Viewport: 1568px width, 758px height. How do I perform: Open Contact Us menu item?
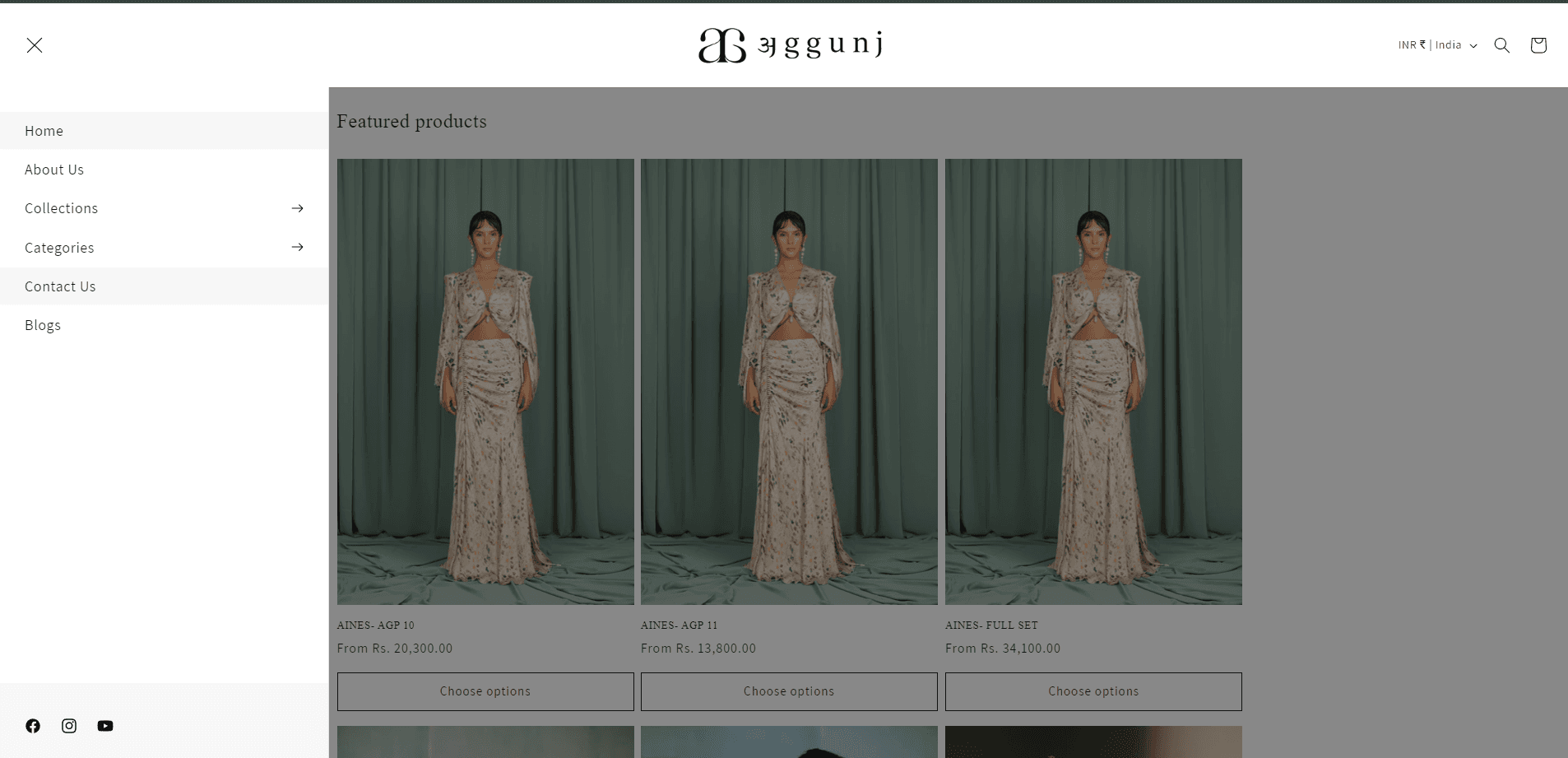pos(165,286)
